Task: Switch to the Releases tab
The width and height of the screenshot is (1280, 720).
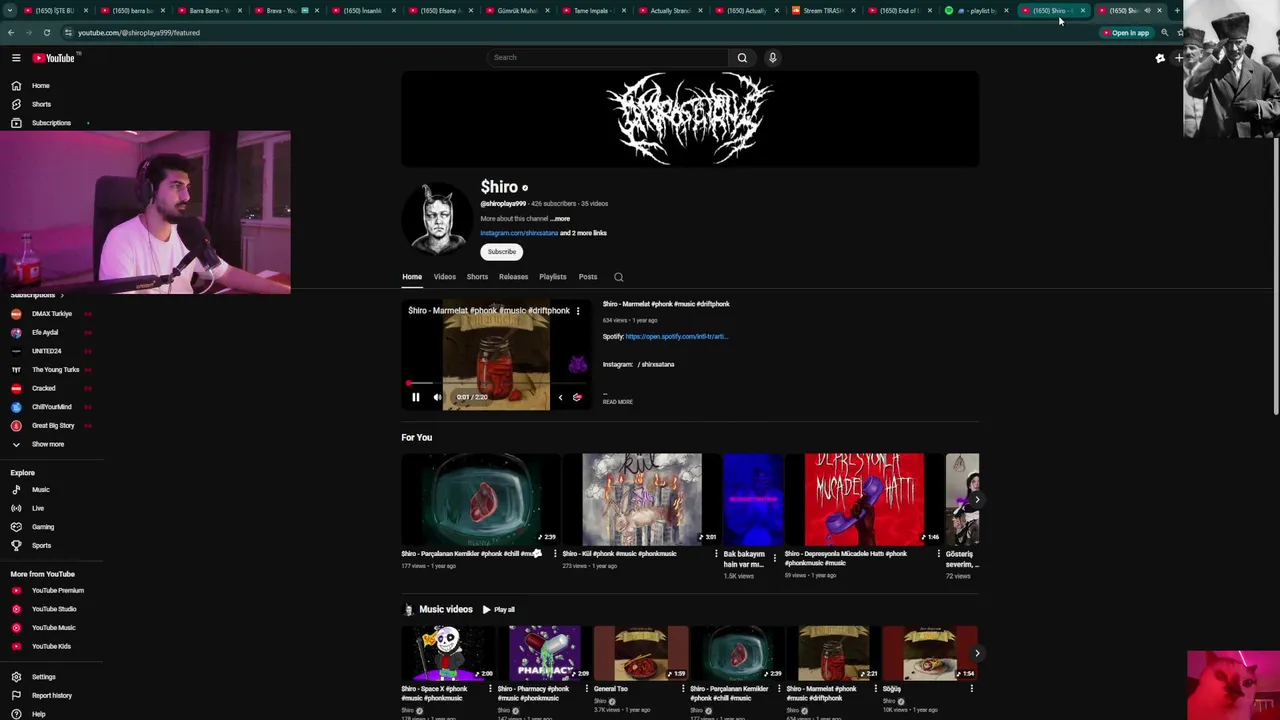Action: click(x=513, y=277)
